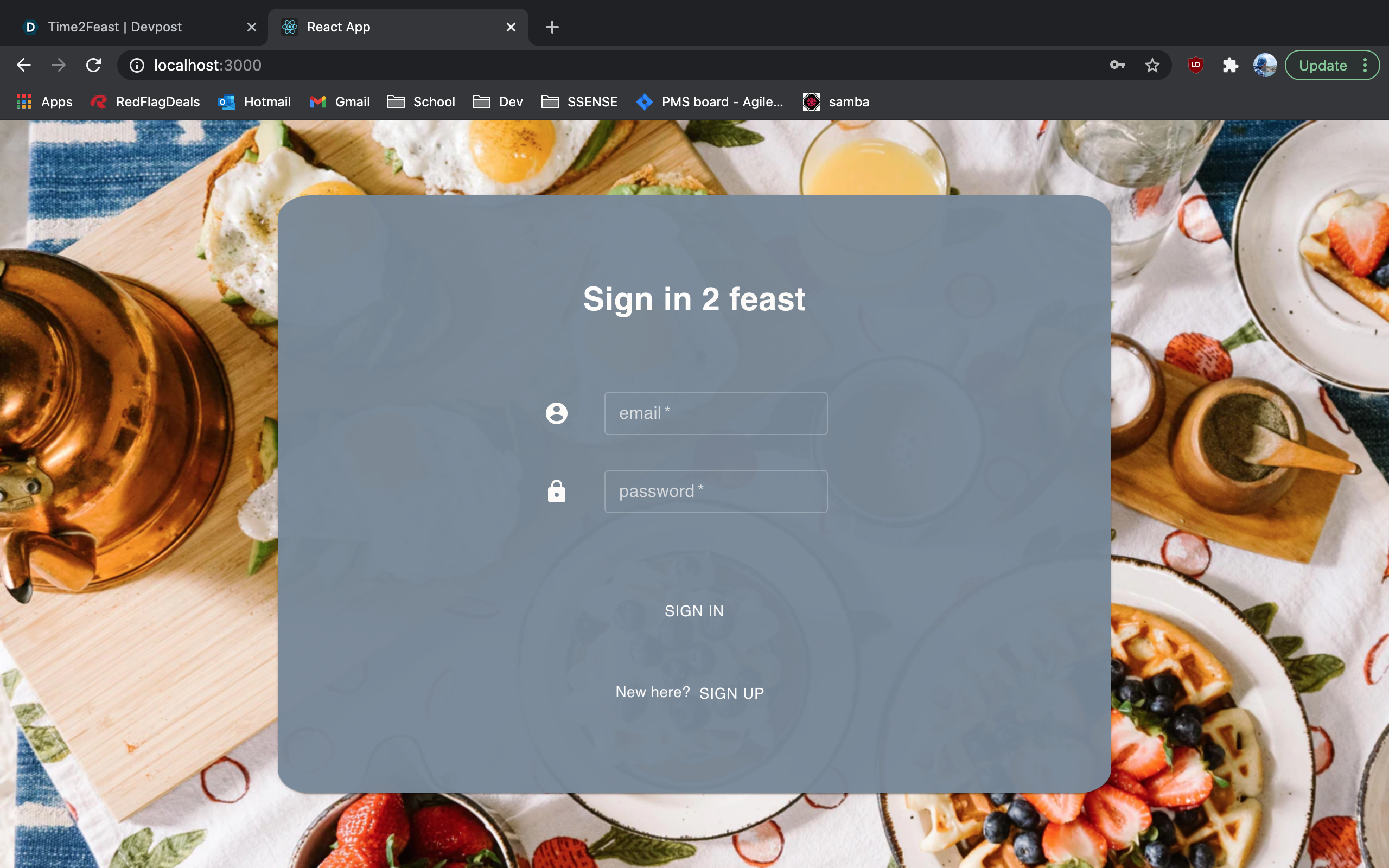Click the browser back arrow

23,66
